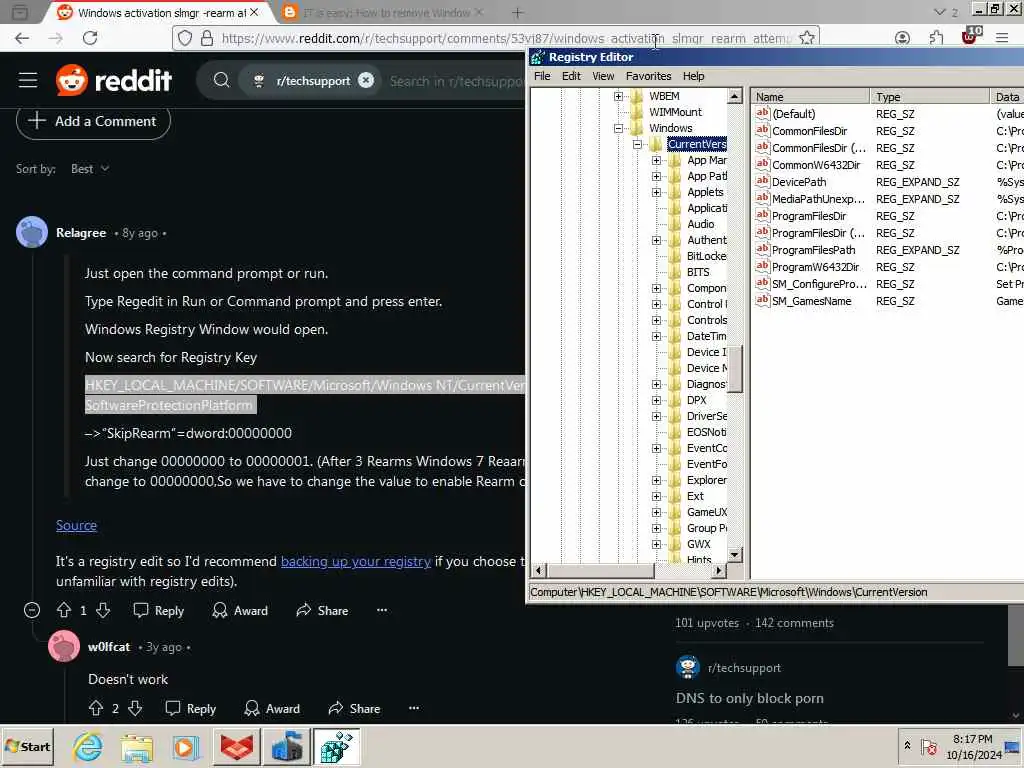
Task: Open Registry Editor File menu
Action: [542, 76]
